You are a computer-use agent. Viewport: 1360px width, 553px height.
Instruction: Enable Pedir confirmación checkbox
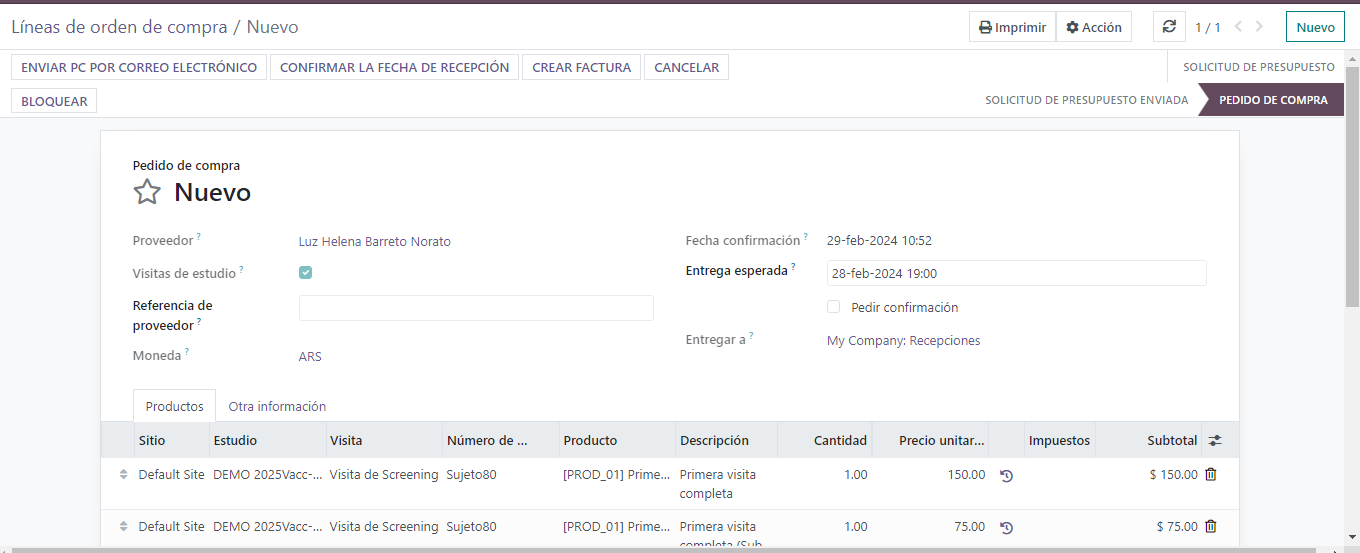(833, 307)
